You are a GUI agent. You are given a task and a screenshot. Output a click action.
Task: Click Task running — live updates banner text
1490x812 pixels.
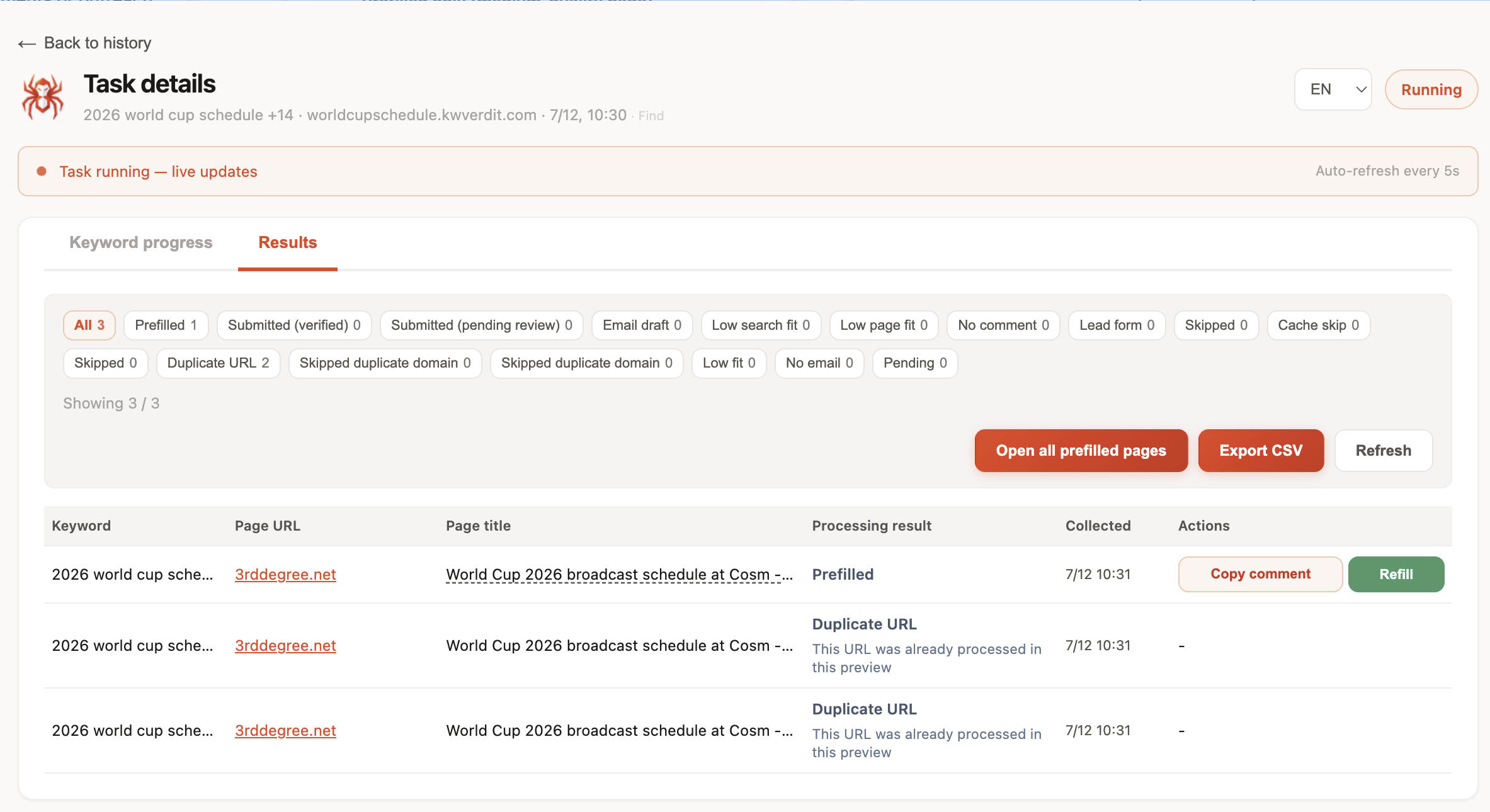point(158,172)
